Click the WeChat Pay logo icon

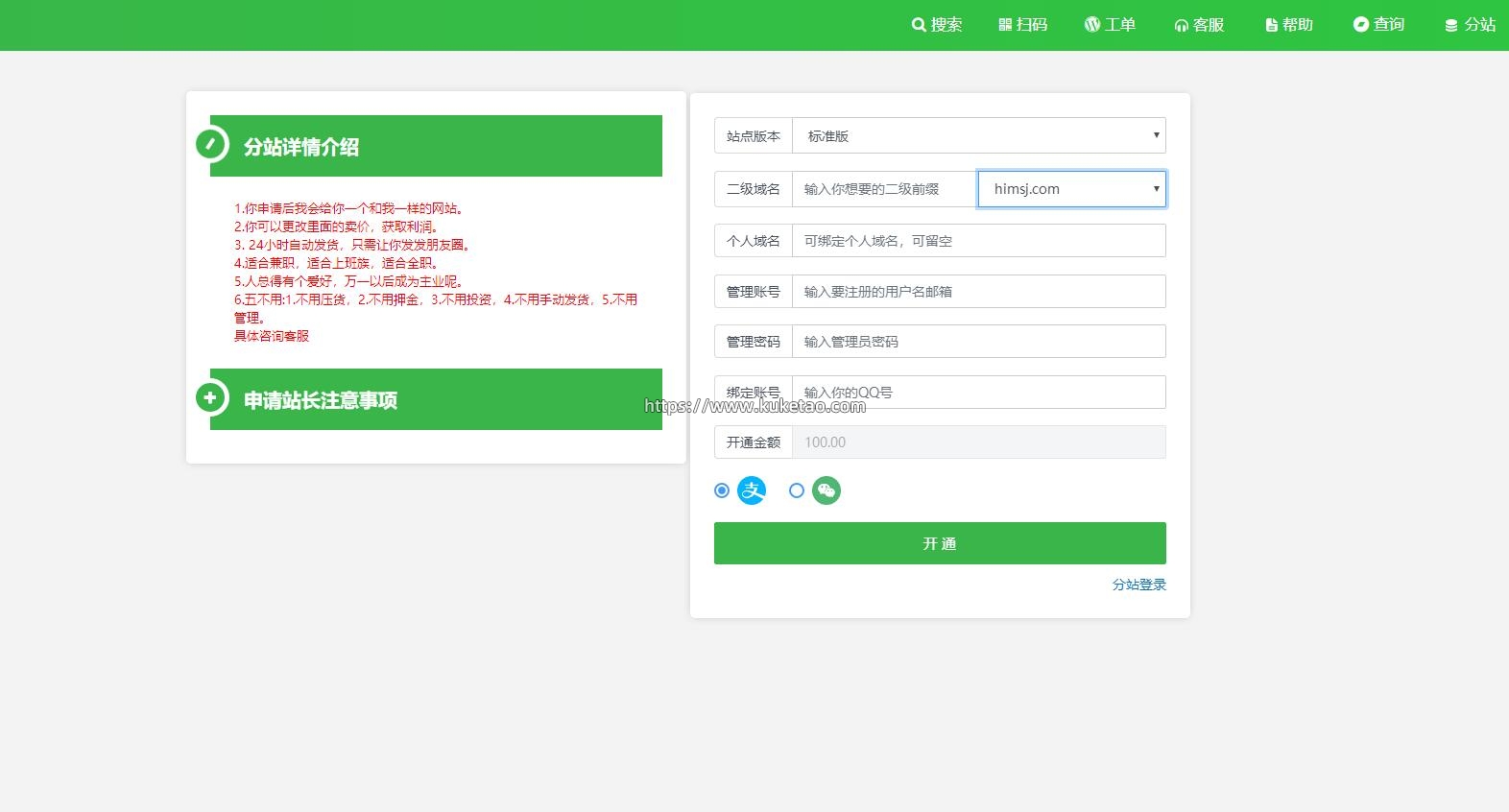coord(826,490)
